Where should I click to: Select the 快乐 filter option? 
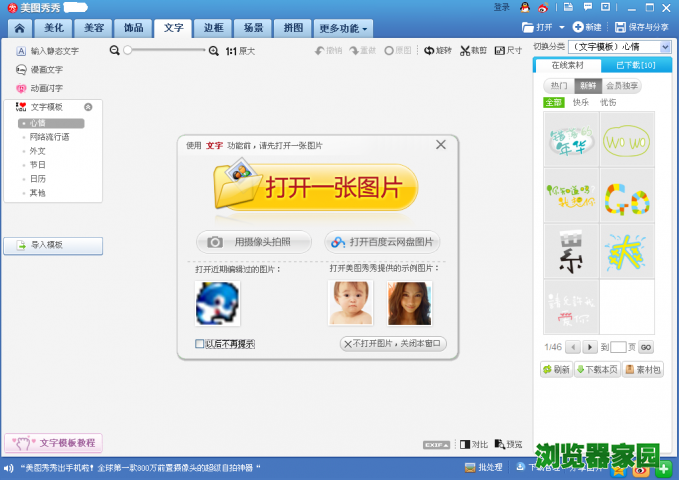click(x=581, y=102)
